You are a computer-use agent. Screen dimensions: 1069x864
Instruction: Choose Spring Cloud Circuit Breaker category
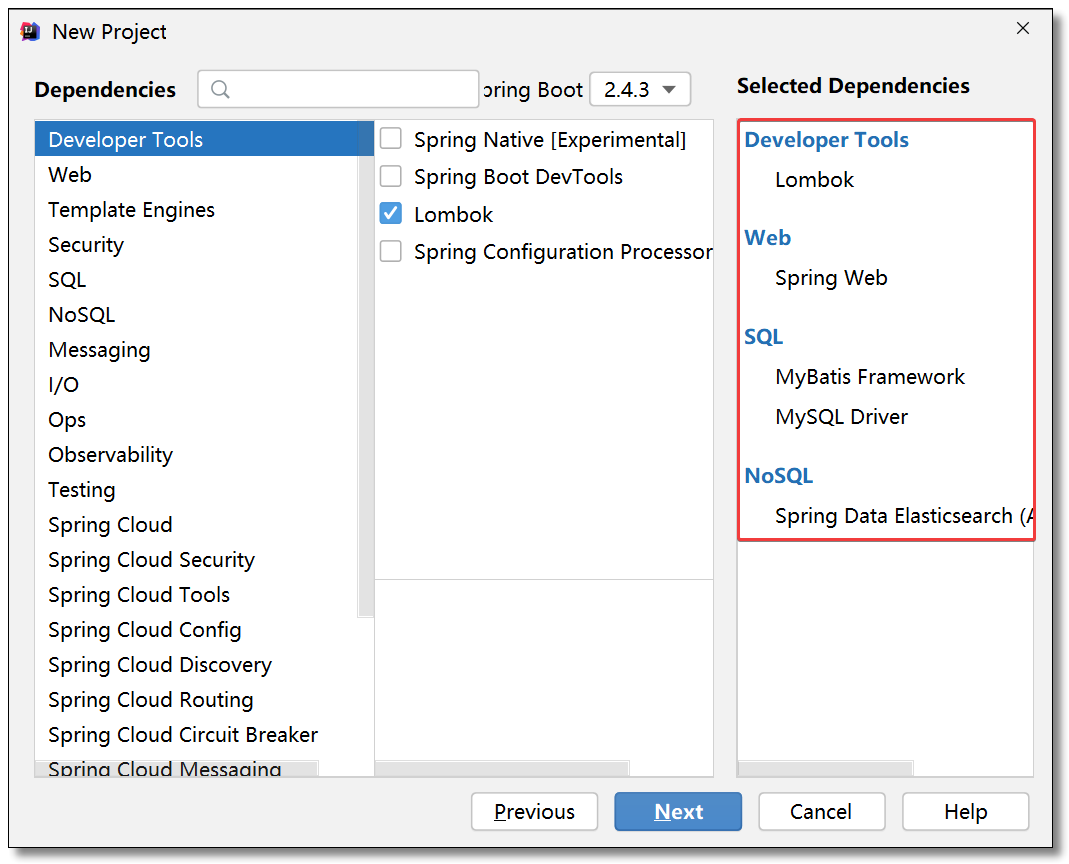tap(196, 734)
